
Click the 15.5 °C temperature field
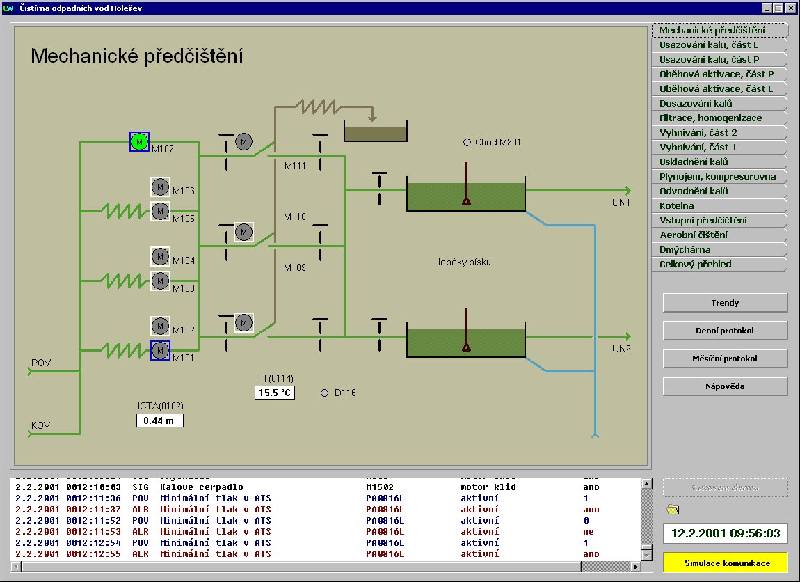pyautogui.click(x=273, y=393)
